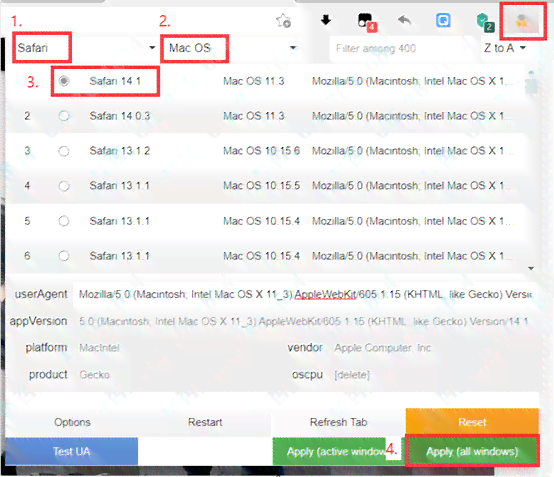This screenshot has height=477, width=554.
Task: Choose Safari 13.1.2 on Mac OS 10.15.6
Action: pos(64,151)
